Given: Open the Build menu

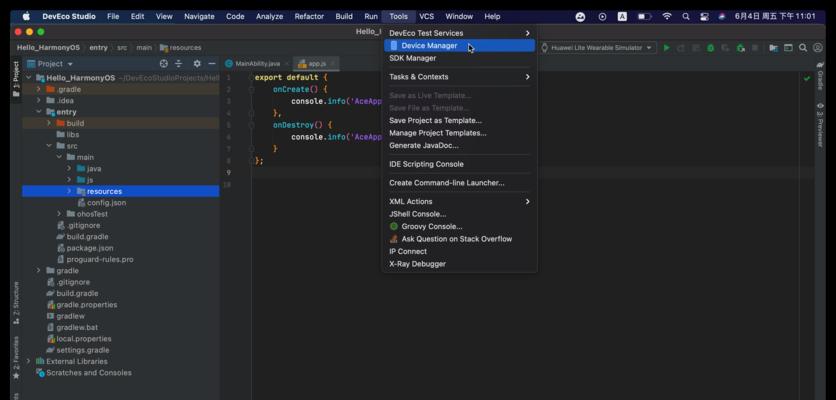Looking at the screenshot, I should (x=344, y=17).
